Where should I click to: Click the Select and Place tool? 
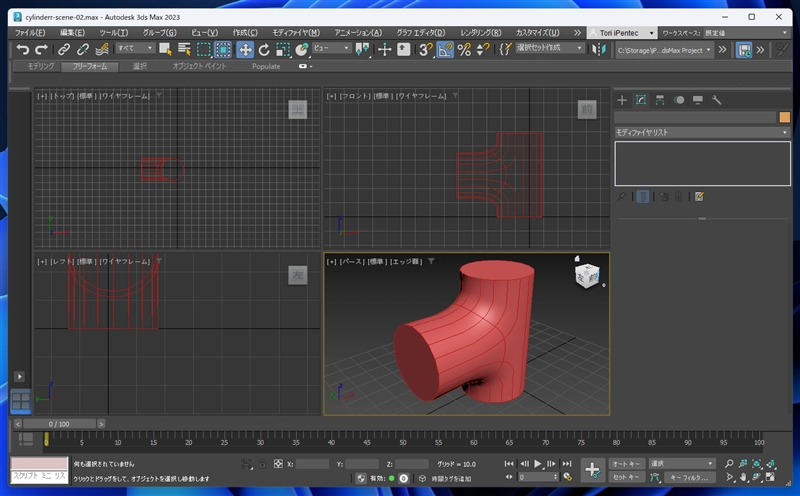[302, 49]
